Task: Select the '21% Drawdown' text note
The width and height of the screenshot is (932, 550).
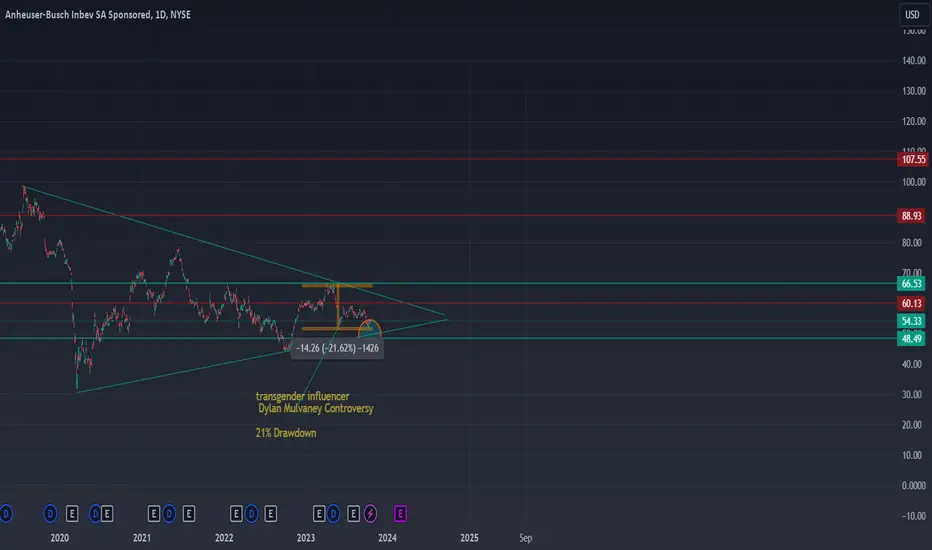Action: [x=286, y=433]
